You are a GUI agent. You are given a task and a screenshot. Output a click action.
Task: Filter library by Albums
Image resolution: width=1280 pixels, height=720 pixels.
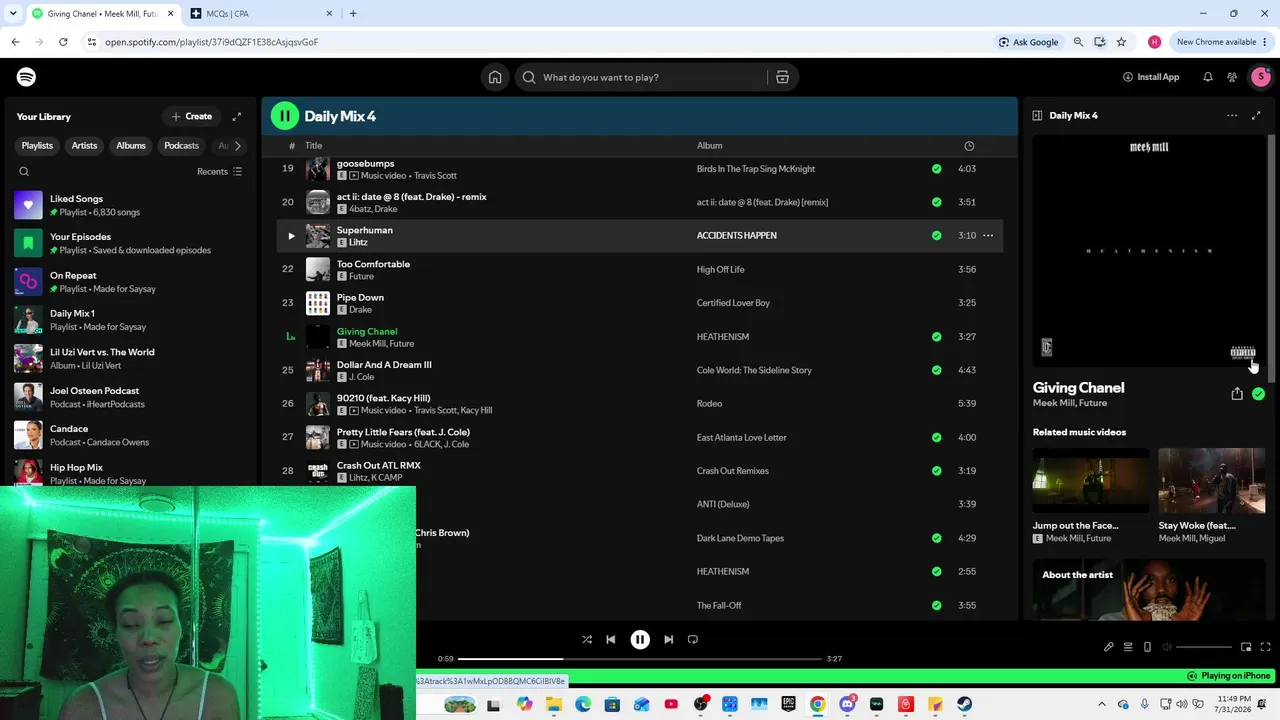(131, 146)
